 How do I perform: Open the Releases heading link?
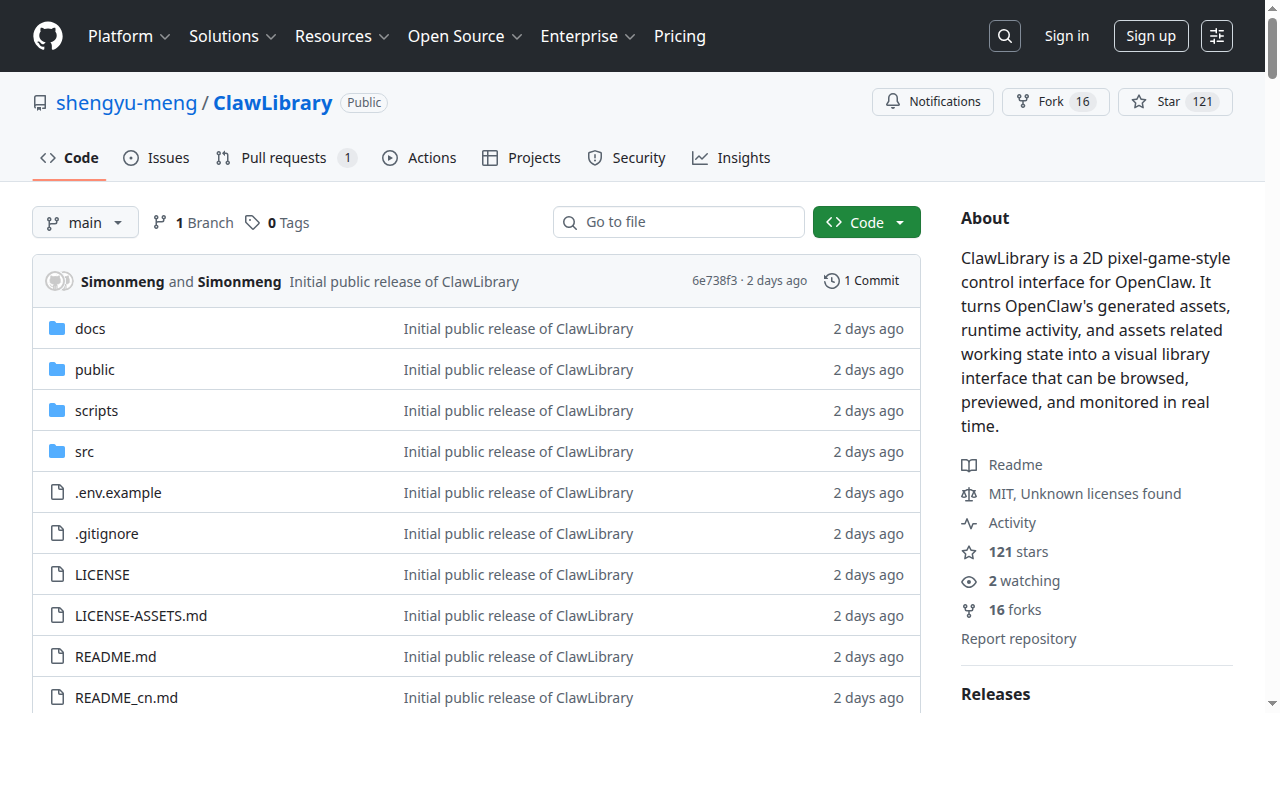tap(995, 694)
